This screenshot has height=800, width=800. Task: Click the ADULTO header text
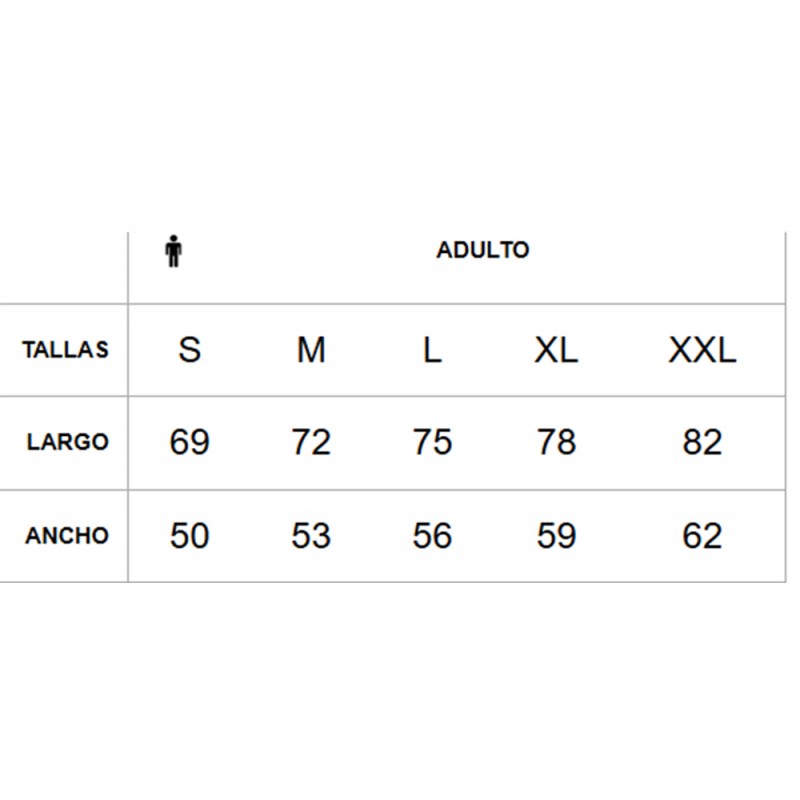pos(483,250)
